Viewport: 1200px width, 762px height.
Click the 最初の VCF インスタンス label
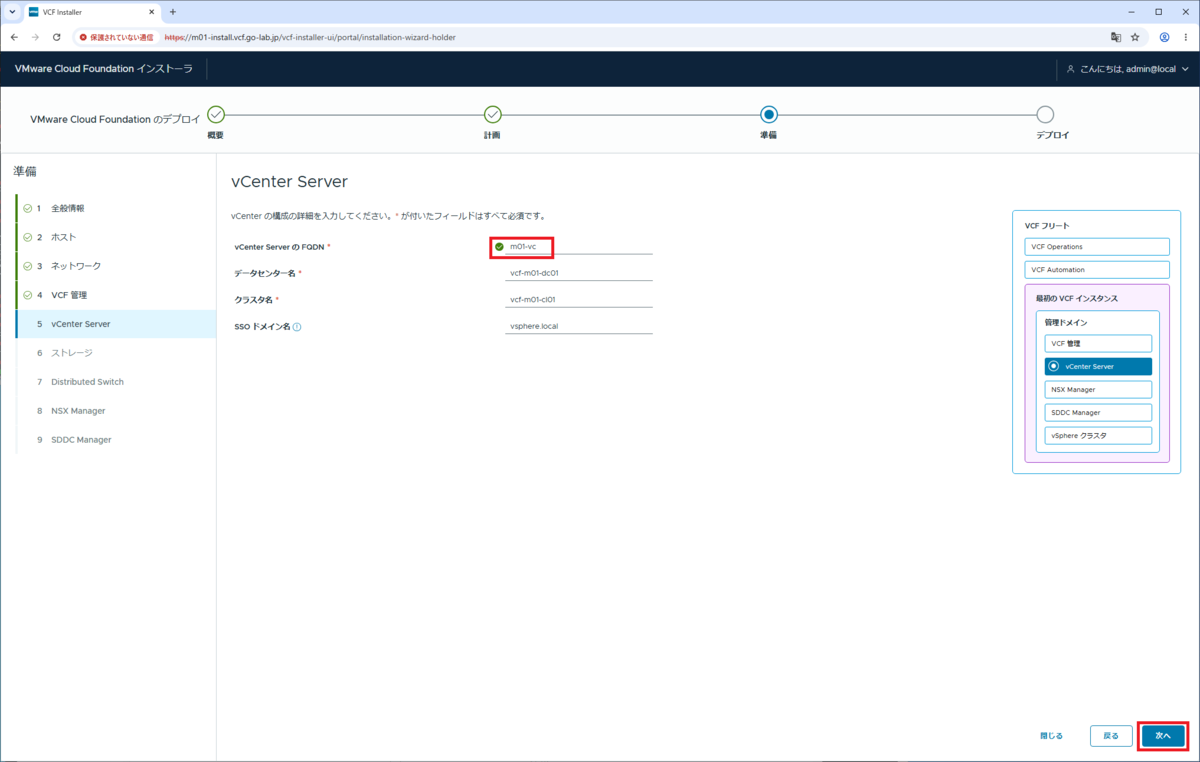[x=1077, y=299]
